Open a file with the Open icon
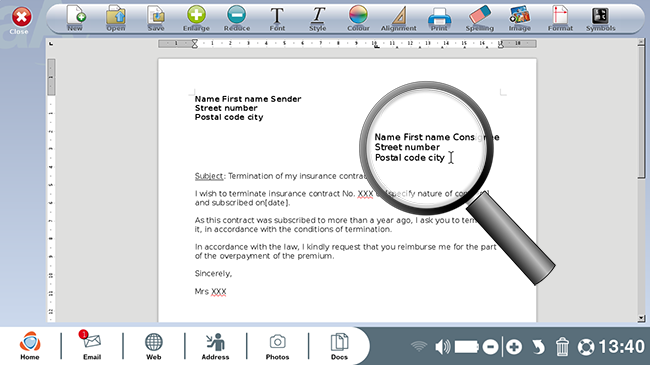Image resolution: width=650 pixels, height=365 pixels. (116, 19)
